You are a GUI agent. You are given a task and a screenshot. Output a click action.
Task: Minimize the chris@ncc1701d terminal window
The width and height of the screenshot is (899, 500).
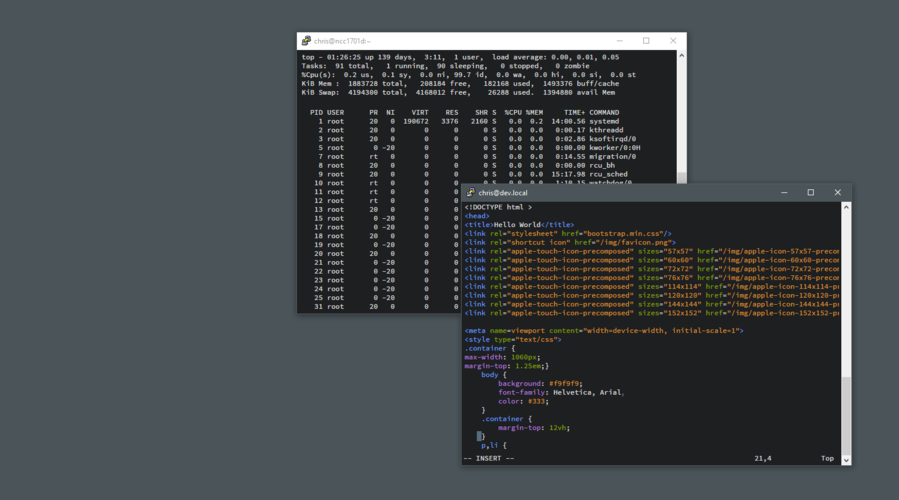[x=619, y=41]
